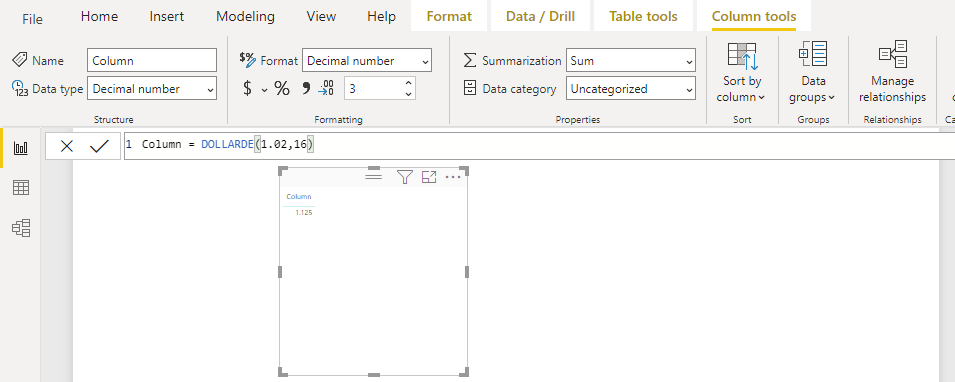Click the visual drag handle icon

click(373, 177)
